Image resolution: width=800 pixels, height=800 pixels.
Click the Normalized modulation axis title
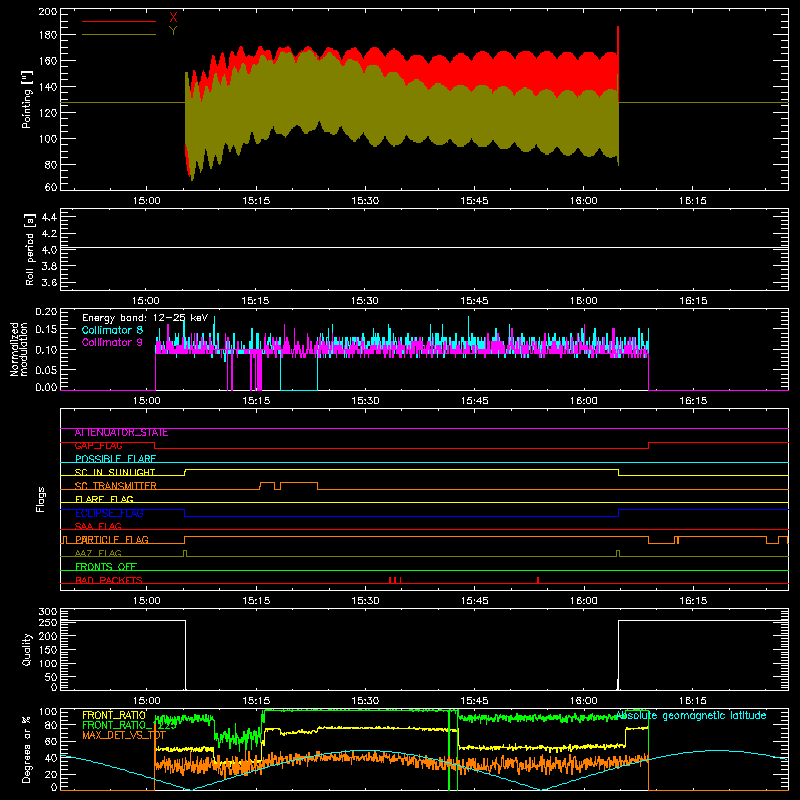19,349
